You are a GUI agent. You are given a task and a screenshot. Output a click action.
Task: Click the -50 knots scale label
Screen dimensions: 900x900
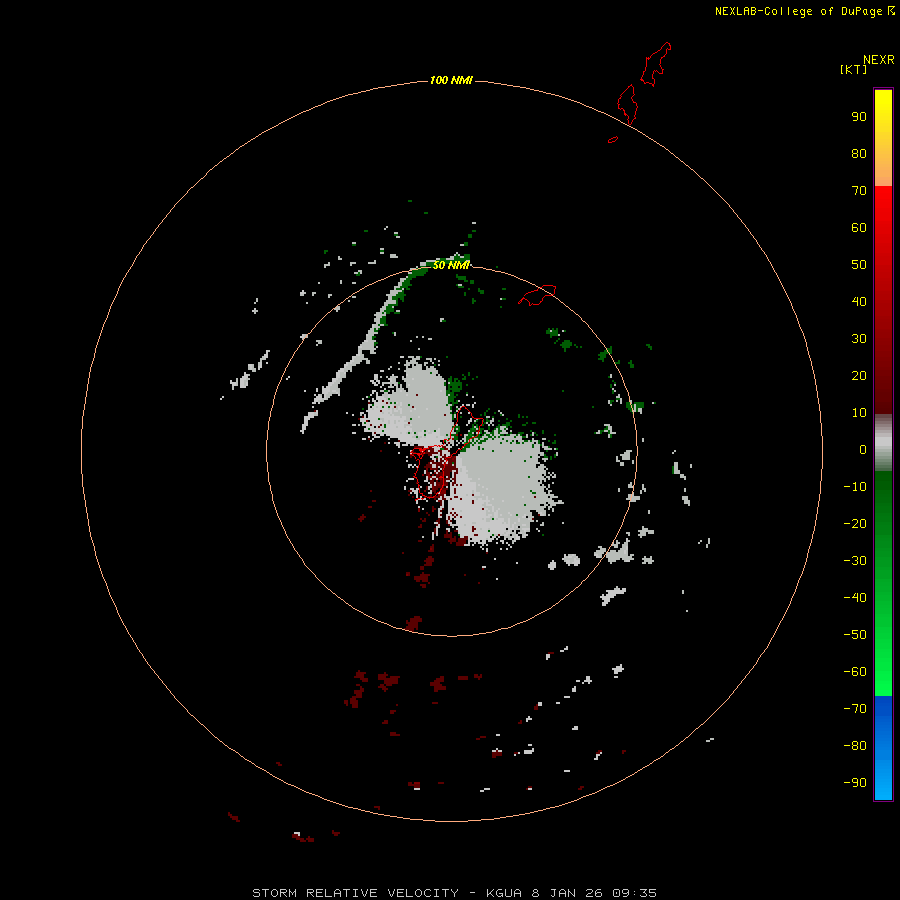click(x=855, y=635)
